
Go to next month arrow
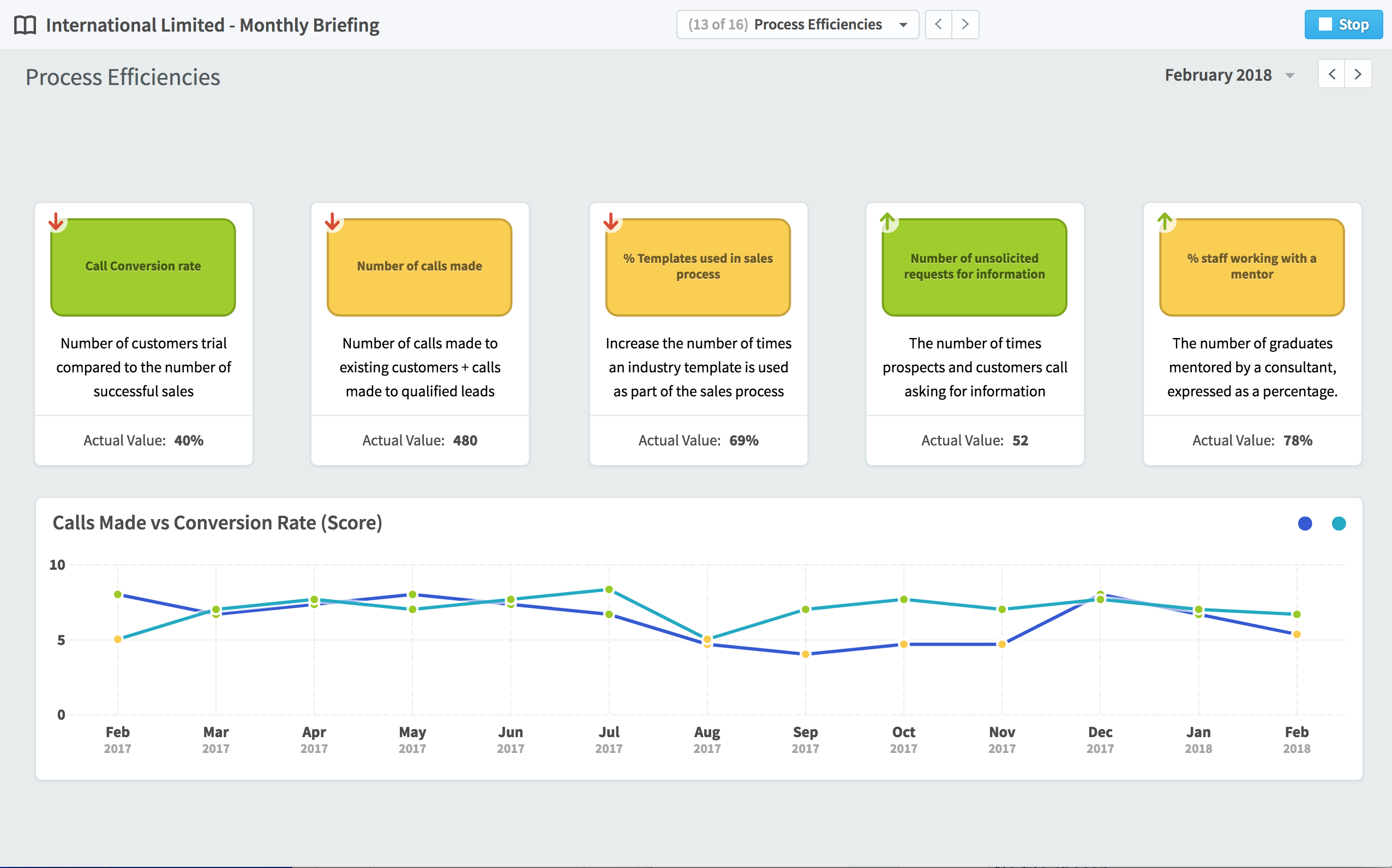click(x=1358, y=75)
